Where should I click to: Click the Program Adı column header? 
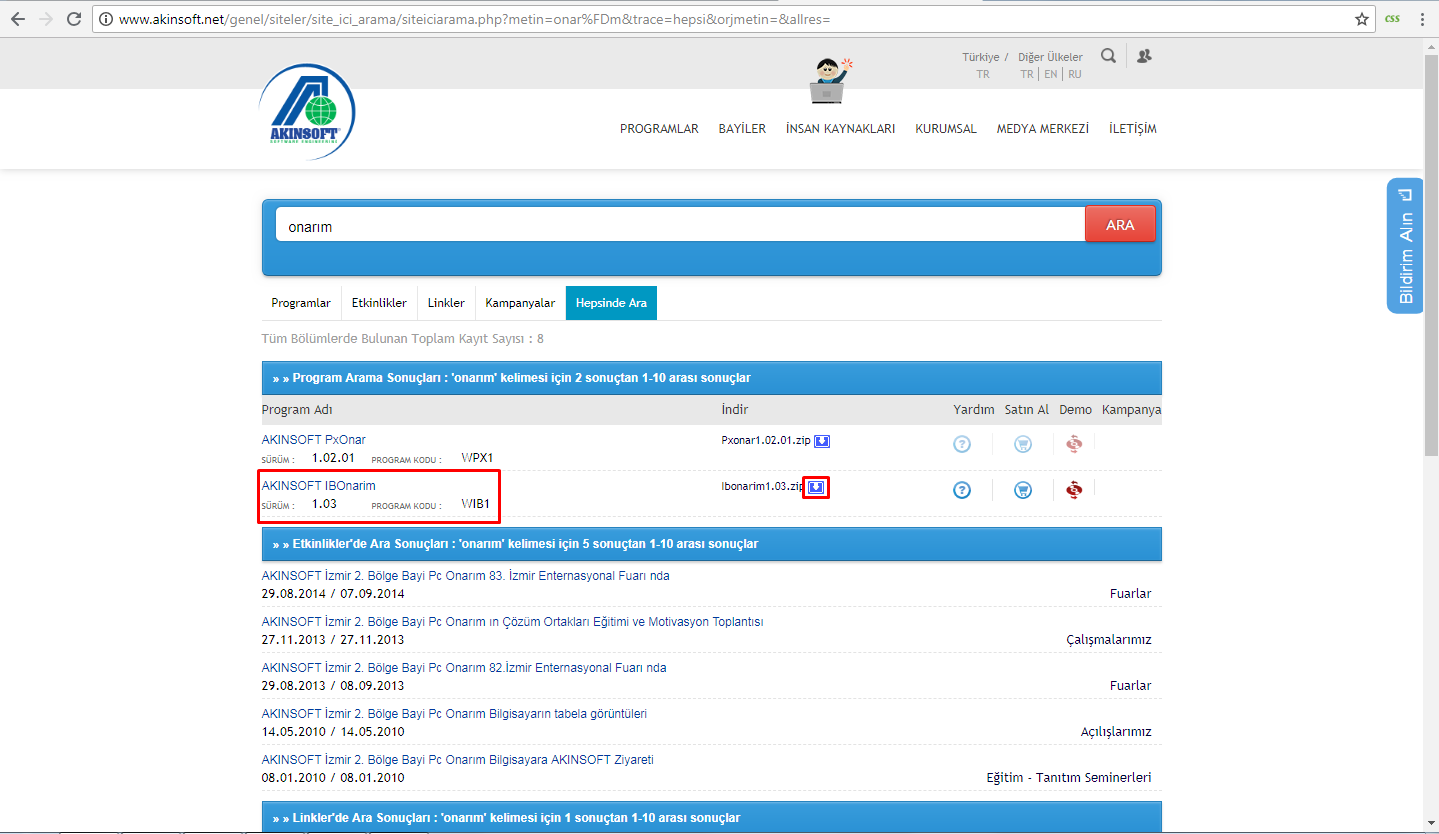pos(297,410)
